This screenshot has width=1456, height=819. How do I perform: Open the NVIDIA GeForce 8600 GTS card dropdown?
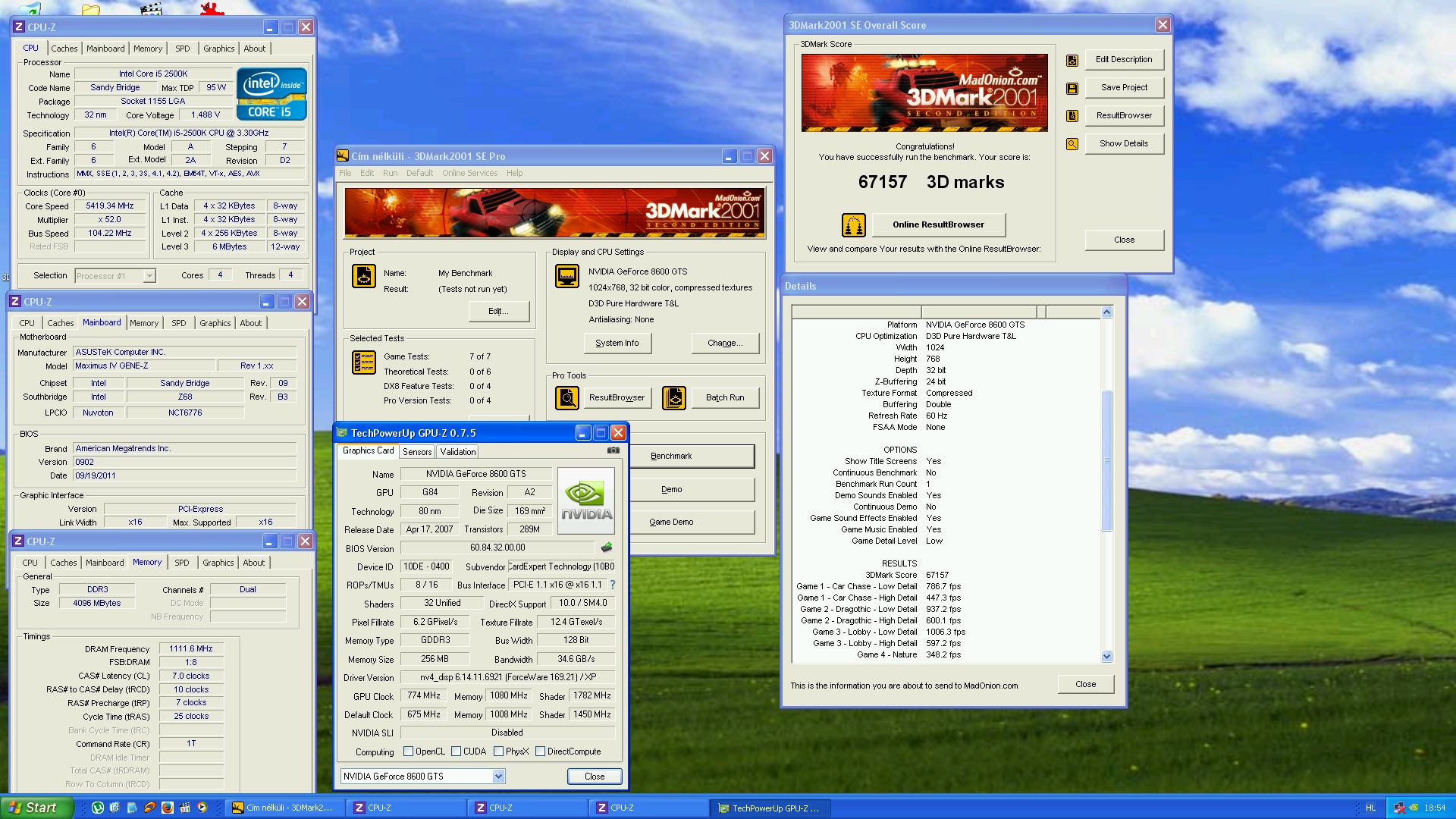pos(498,777)
